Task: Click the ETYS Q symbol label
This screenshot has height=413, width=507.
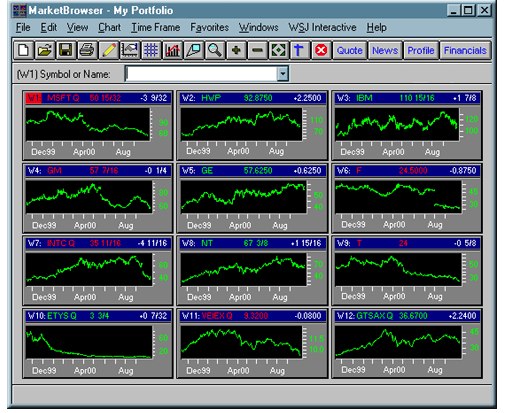Action: pyautogui.click(x=62, y=316)
